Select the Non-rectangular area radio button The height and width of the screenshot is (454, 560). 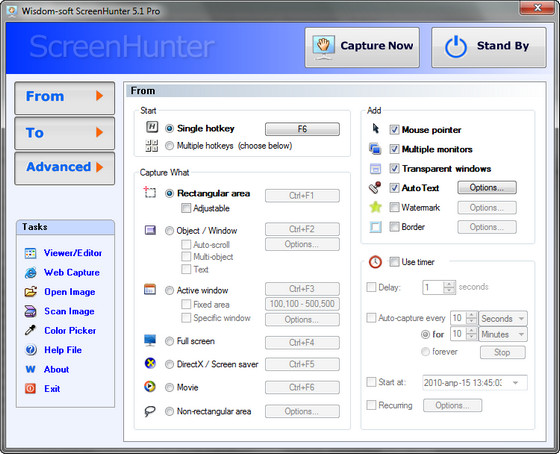pyautogui.click(x=169, y=411)
